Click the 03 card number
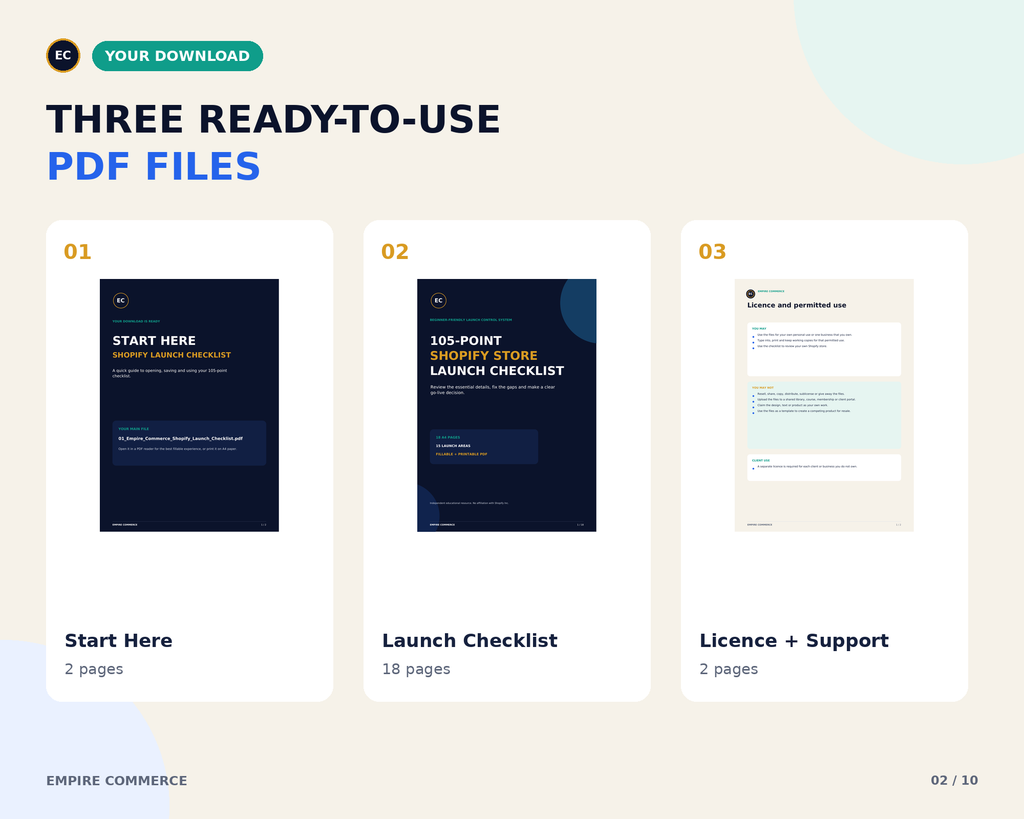1024x819 pixels. coord(712,251)
